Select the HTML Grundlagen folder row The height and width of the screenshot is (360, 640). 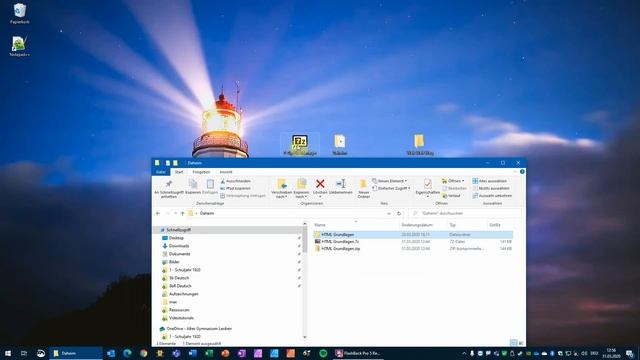[x=413, y=235]
